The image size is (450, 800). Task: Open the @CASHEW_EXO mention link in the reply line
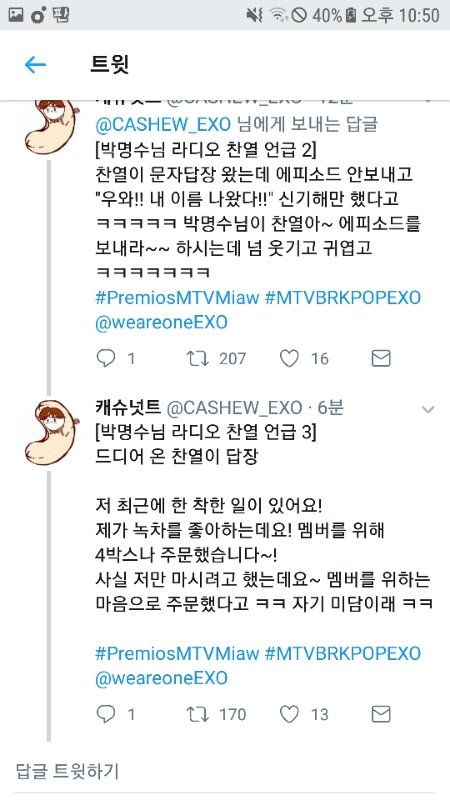(163, 124)
